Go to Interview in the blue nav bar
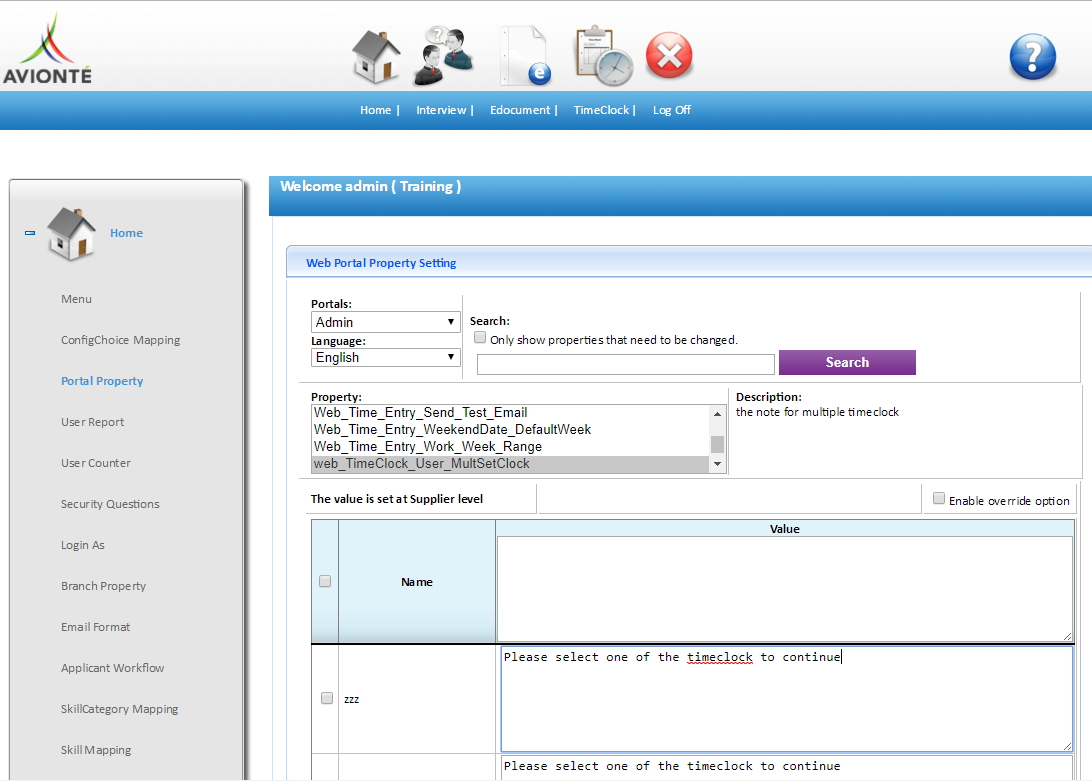The height and width of the screenshot is (781, 1092). click(x=441, y=110)
